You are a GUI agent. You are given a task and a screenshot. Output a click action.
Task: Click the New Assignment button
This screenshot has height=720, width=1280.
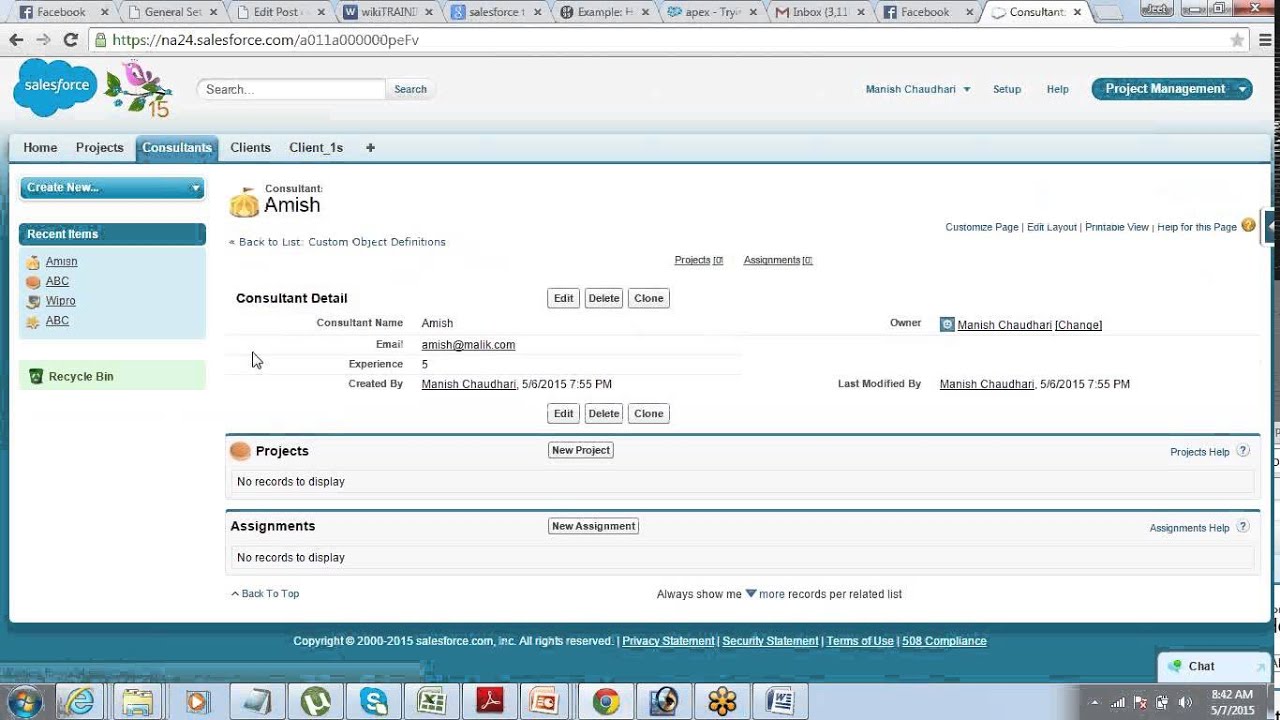pyautogui.click(x=593, y=526)
